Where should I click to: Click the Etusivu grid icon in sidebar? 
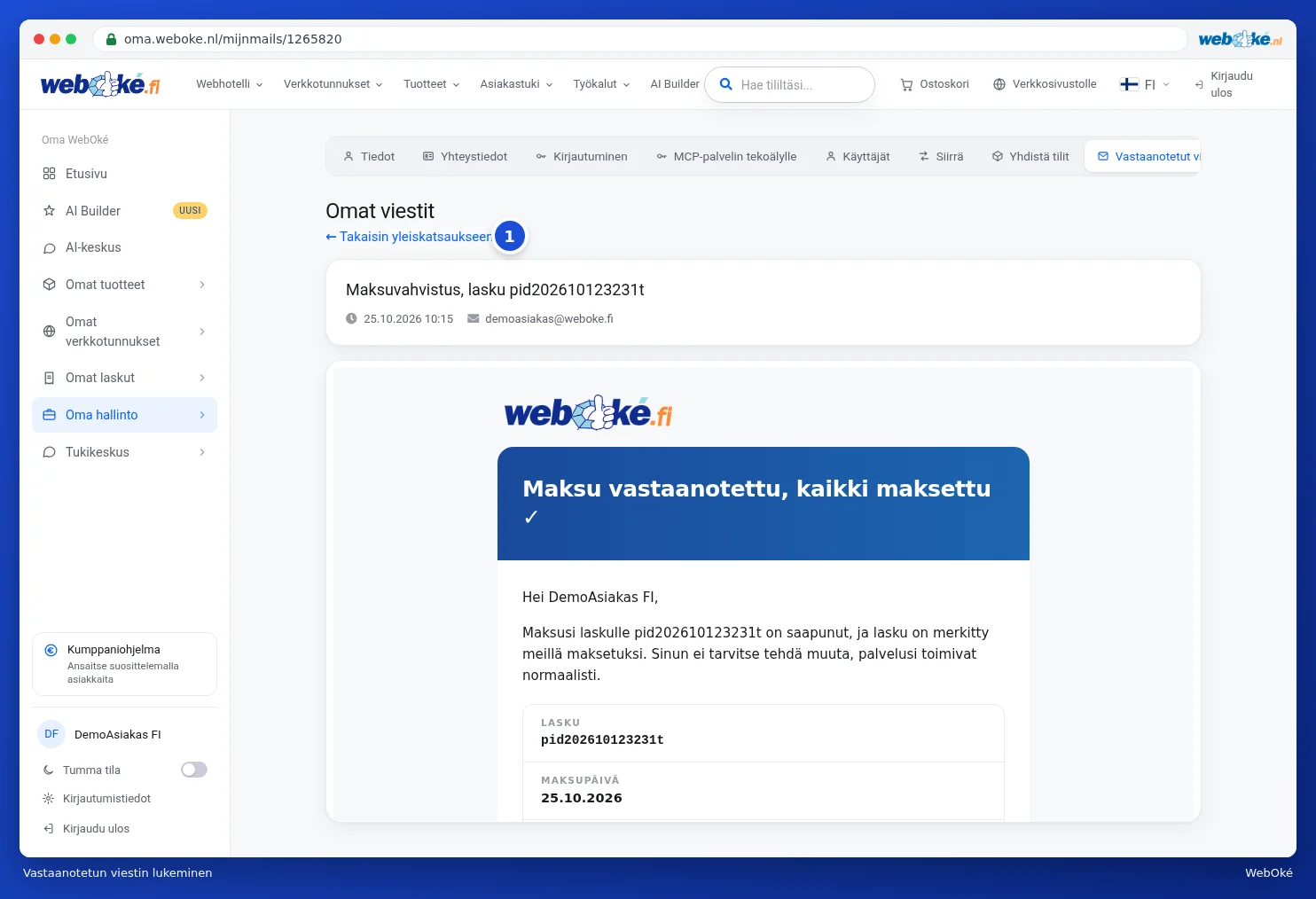(50, 174)
